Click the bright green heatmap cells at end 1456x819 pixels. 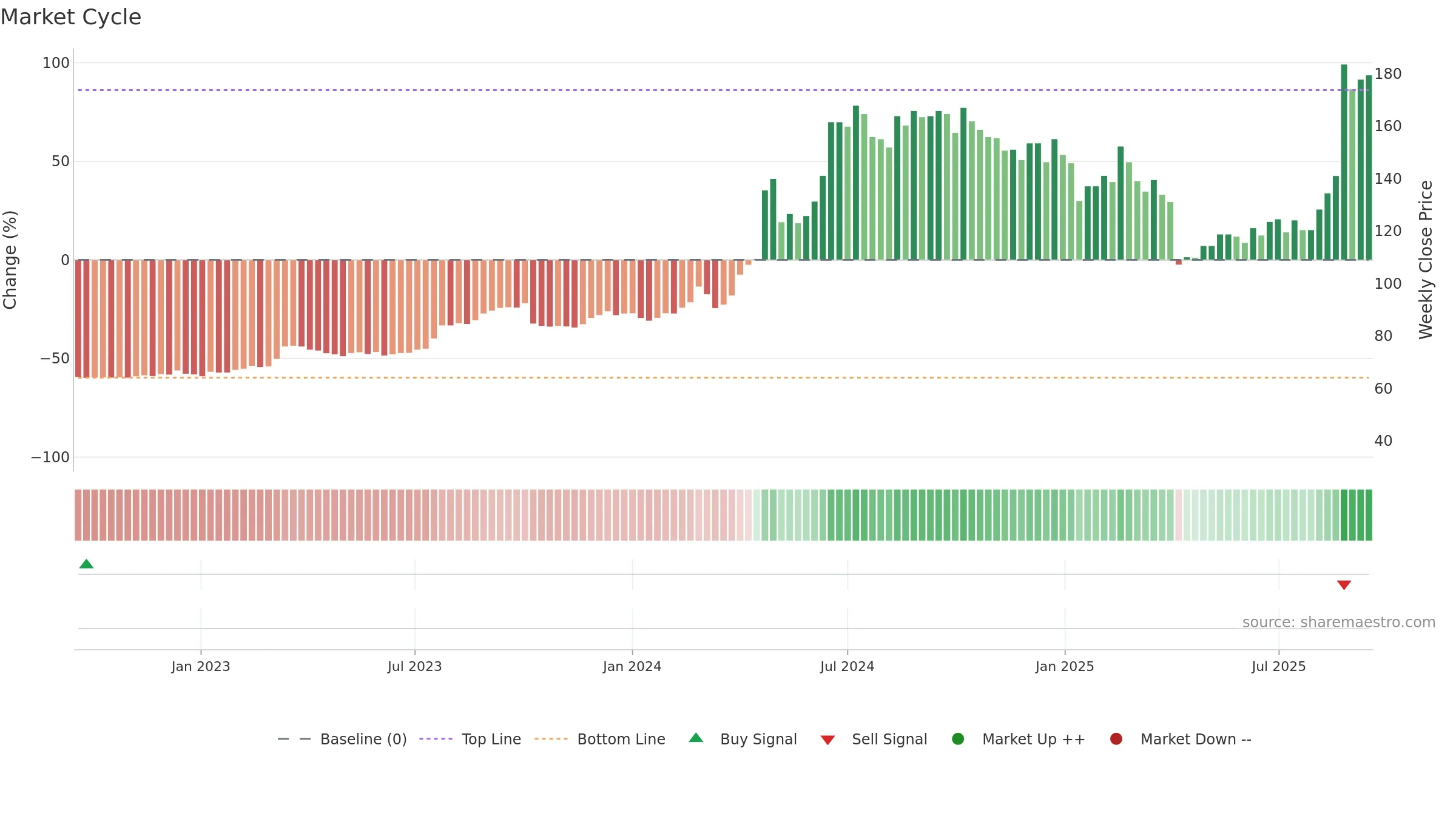tap(1357, 514)
